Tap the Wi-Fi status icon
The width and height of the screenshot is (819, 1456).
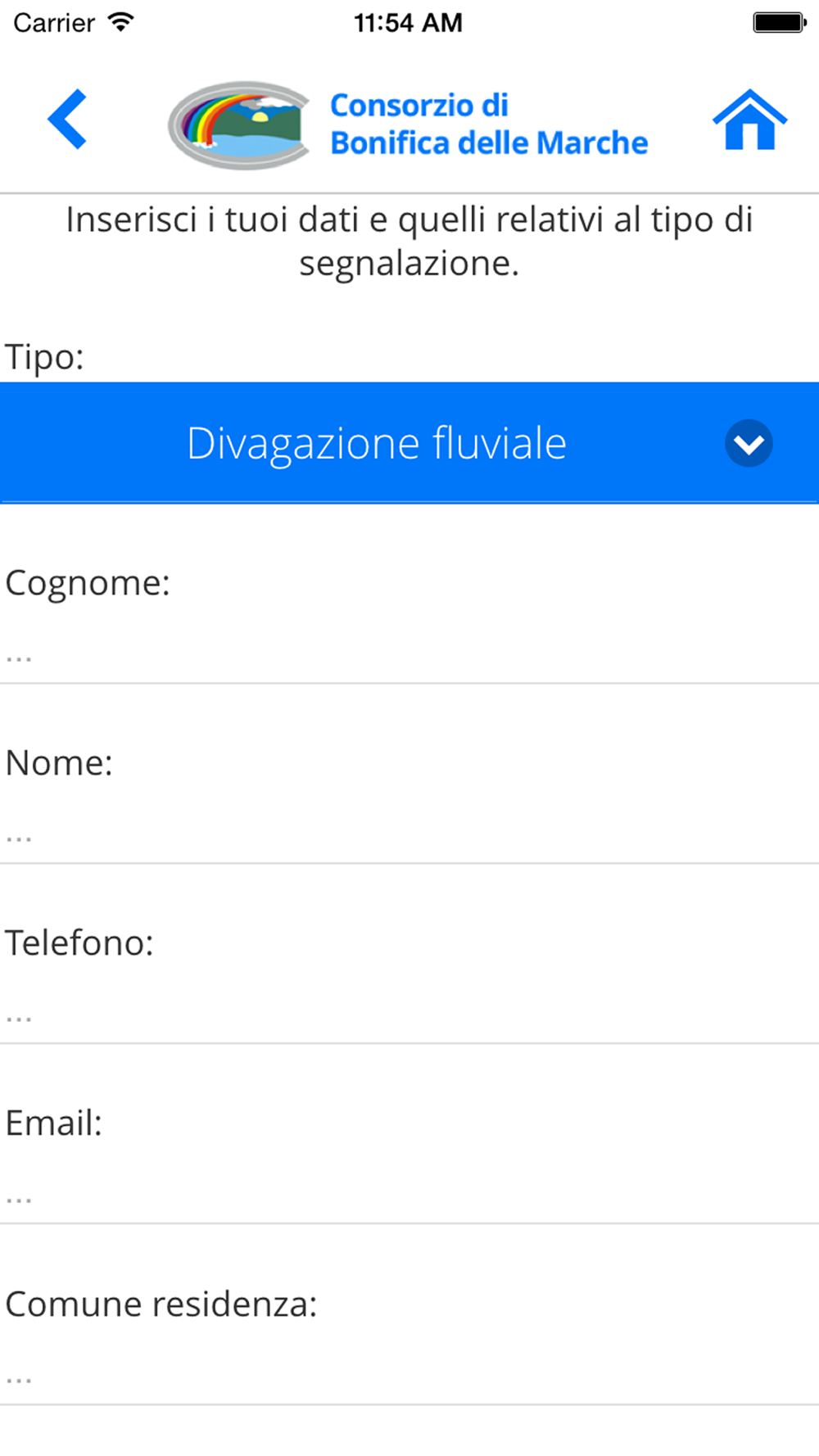[x=120, y=23]
